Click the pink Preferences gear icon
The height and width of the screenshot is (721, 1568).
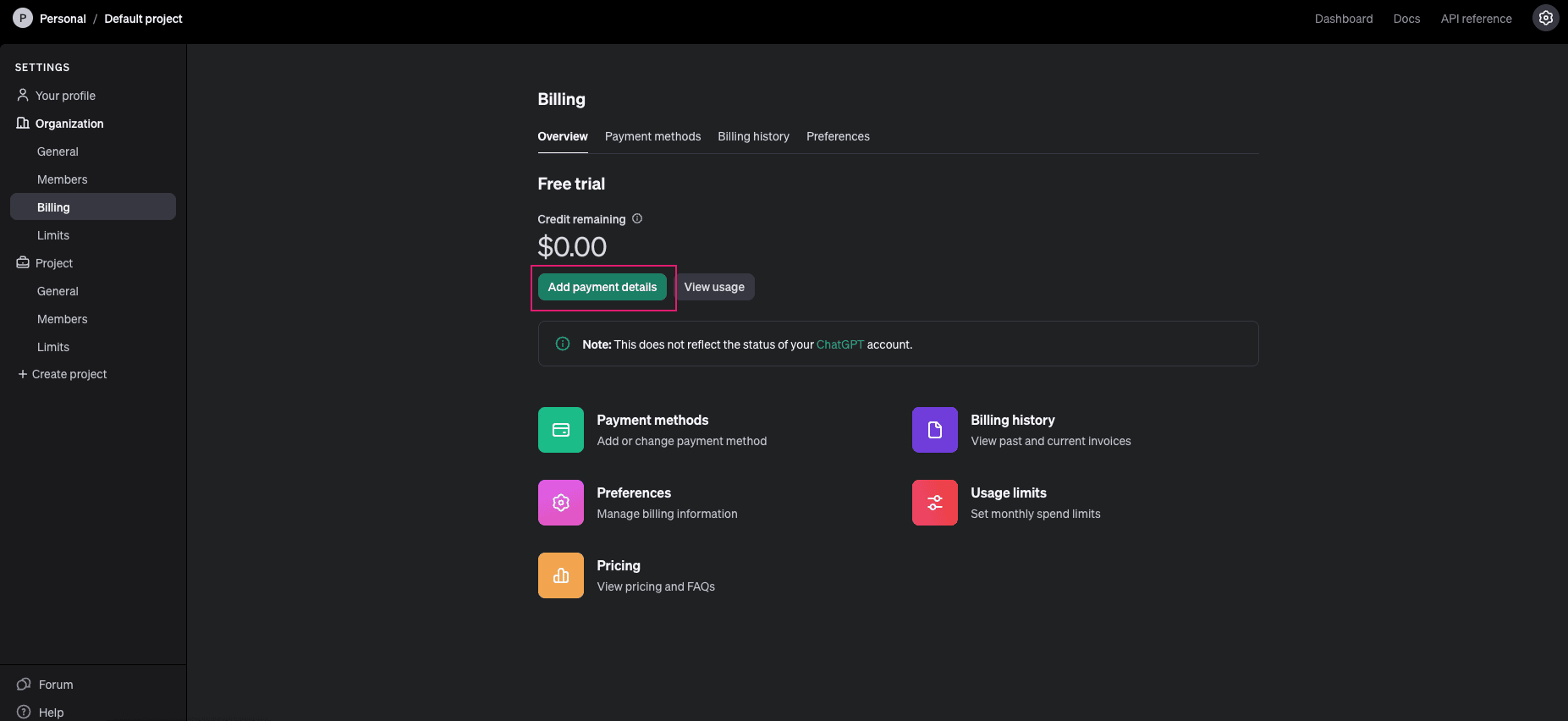point(560,503)
